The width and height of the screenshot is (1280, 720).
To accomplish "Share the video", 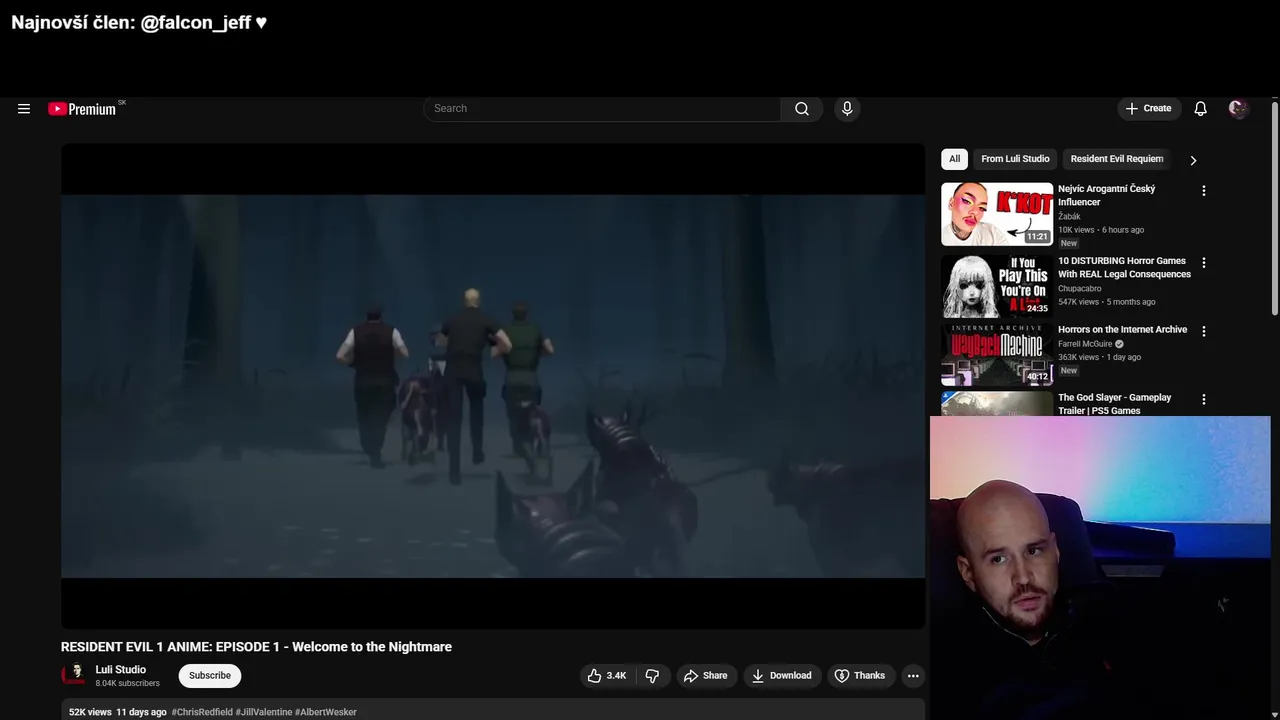I will 705,676.
